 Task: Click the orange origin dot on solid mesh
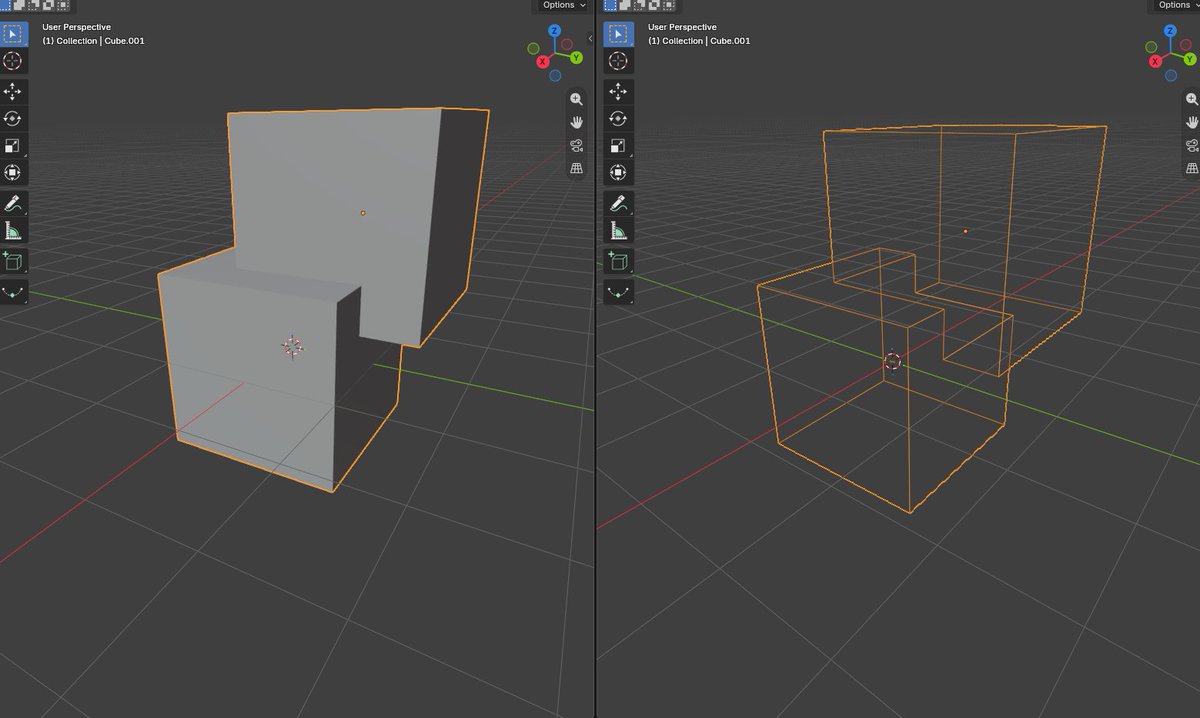pyautogui.click(x=363, y=212)
